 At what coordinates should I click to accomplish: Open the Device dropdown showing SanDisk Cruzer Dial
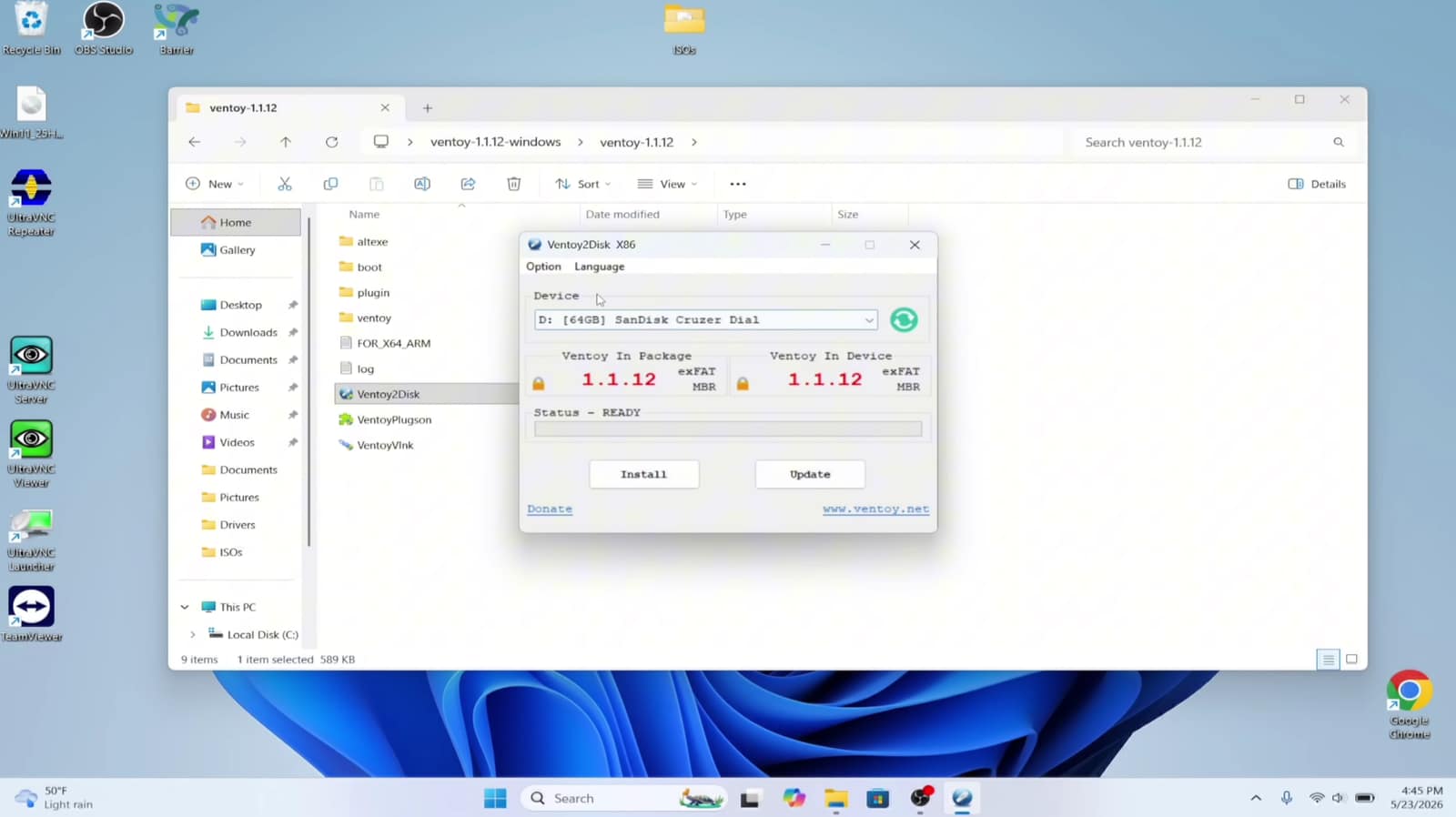[706, 319]
